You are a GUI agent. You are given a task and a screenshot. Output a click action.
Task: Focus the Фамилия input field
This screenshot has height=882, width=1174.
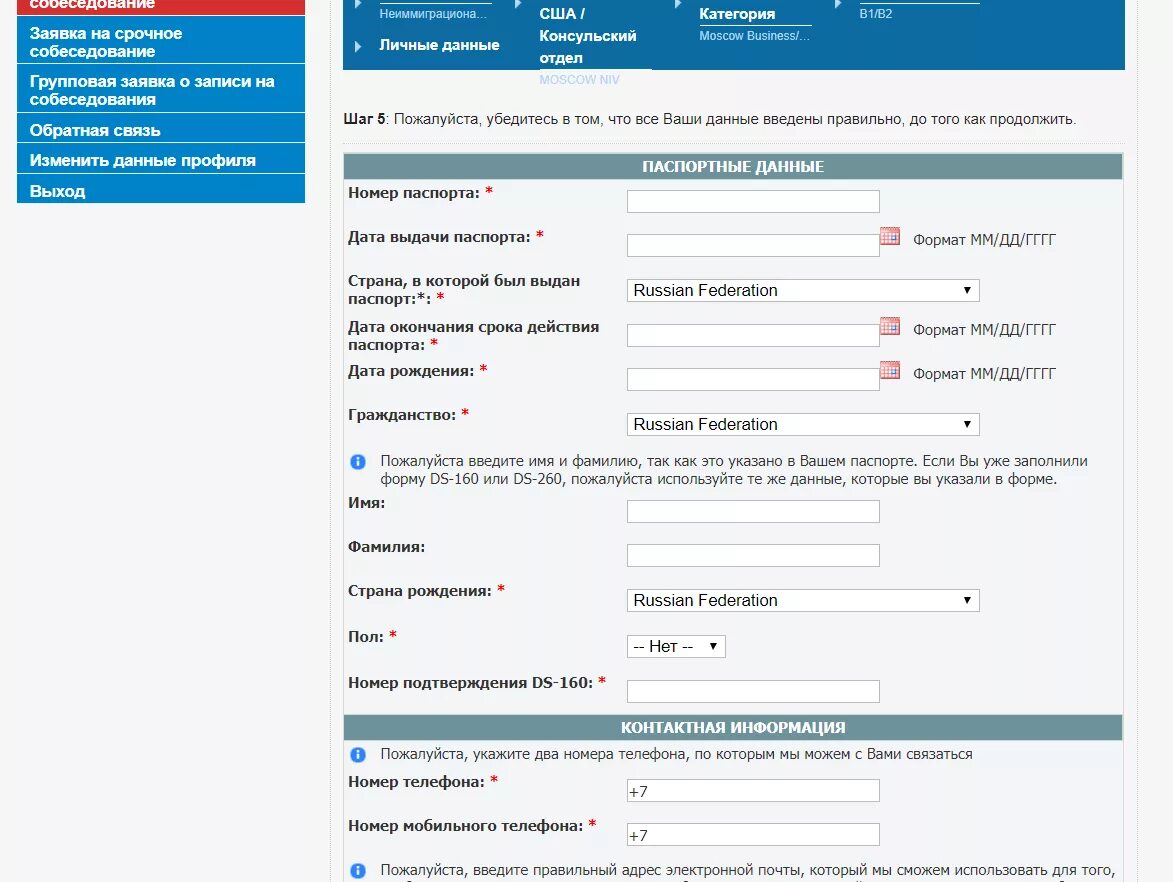point(752,556)
